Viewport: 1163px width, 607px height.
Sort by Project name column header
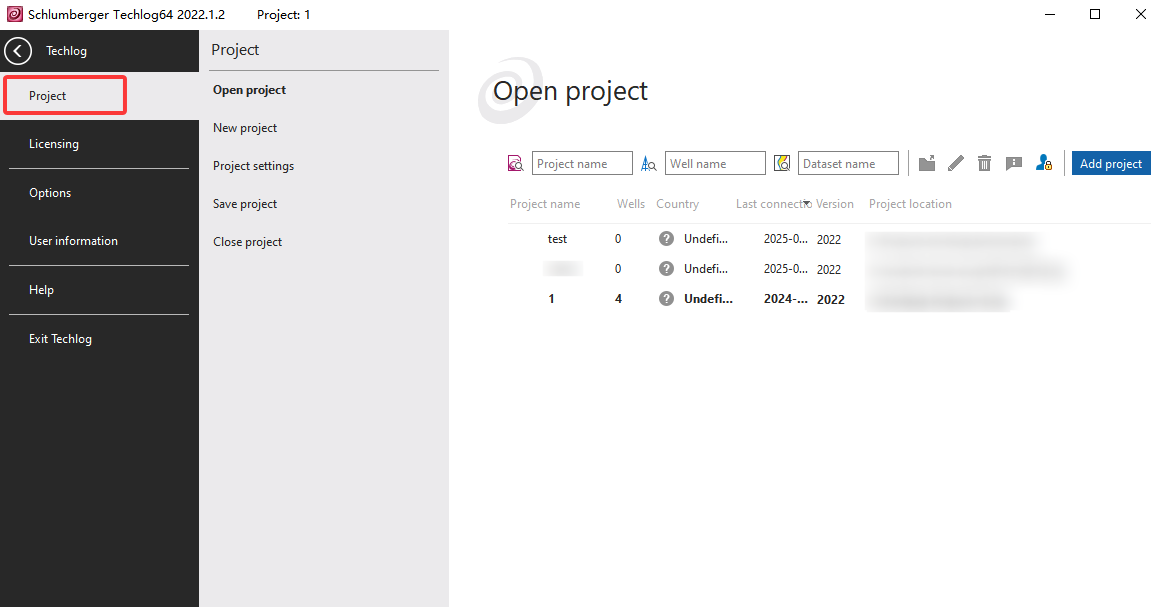coord(545,204)
